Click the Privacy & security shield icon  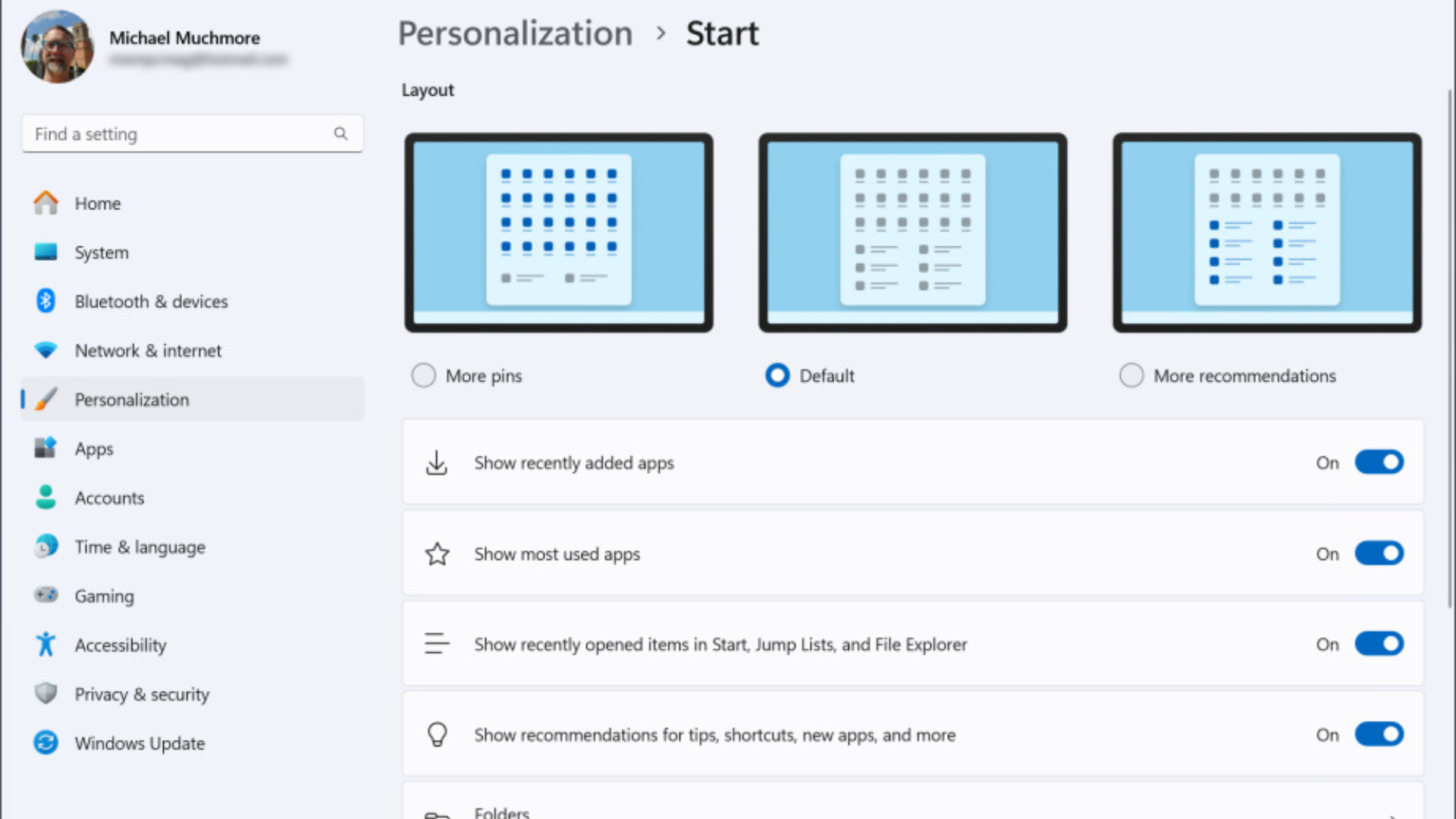pos(45,693)
